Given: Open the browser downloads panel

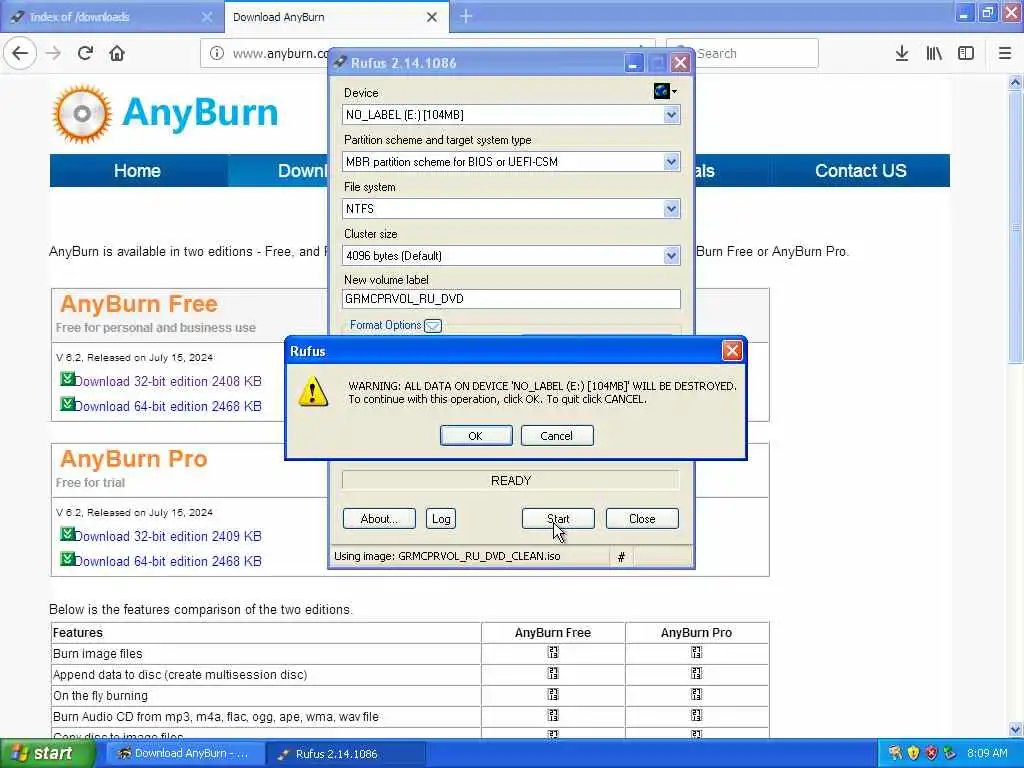Looking at the screenshot, I should [x=902, y=53].
